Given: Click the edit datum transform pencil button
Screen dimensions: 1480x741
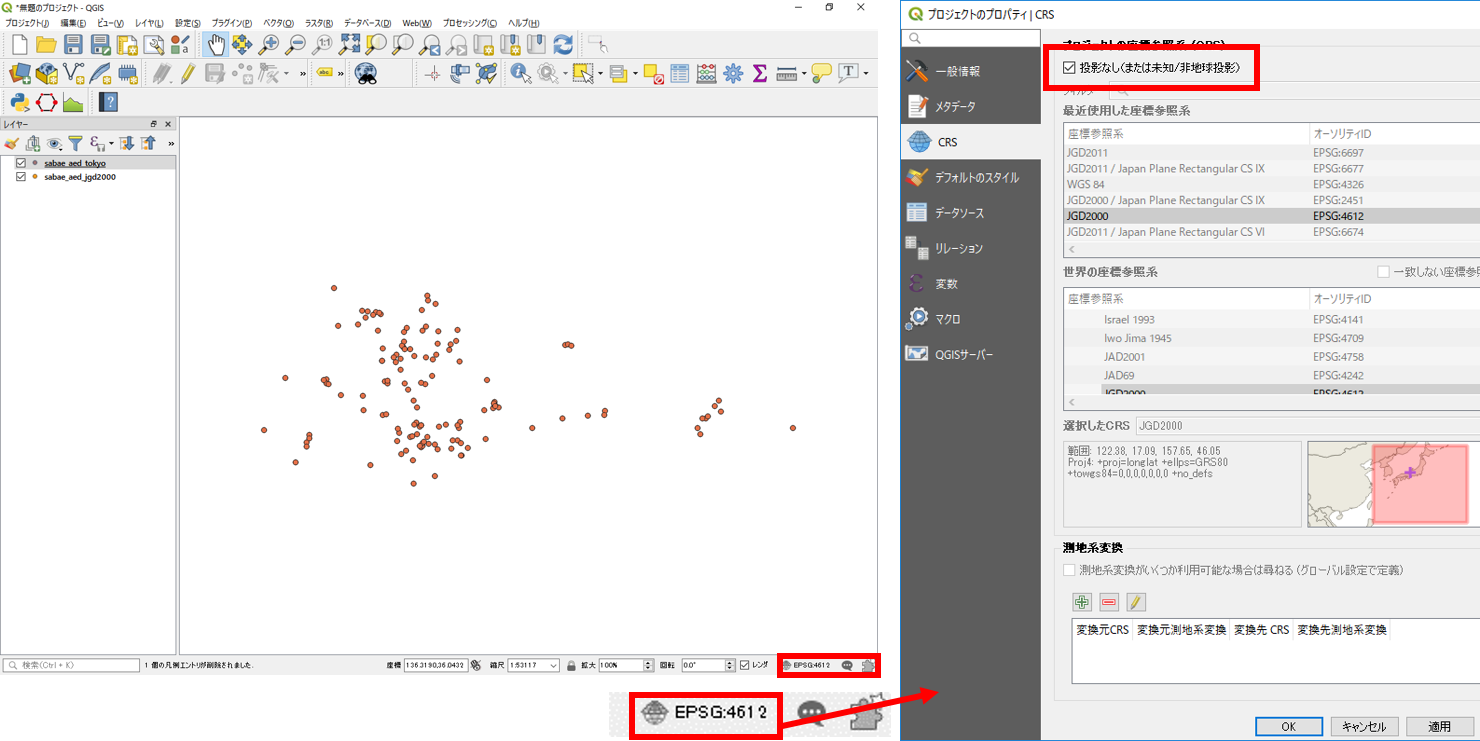Looking at the screenshot, I should pos(1136,602).
